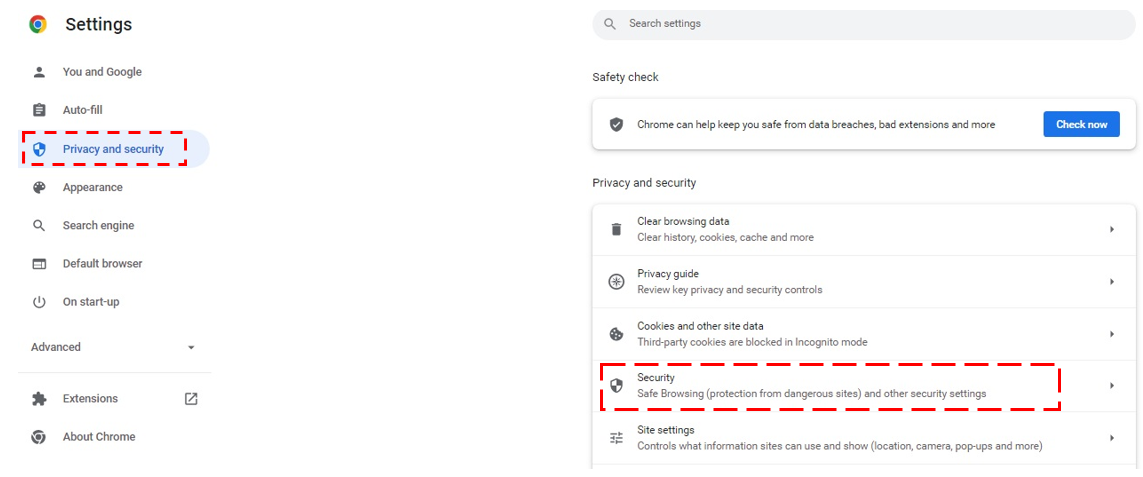Click the palette icon beside Appearance
This screenshot has width=1143, height=477.
coord(39,187)
